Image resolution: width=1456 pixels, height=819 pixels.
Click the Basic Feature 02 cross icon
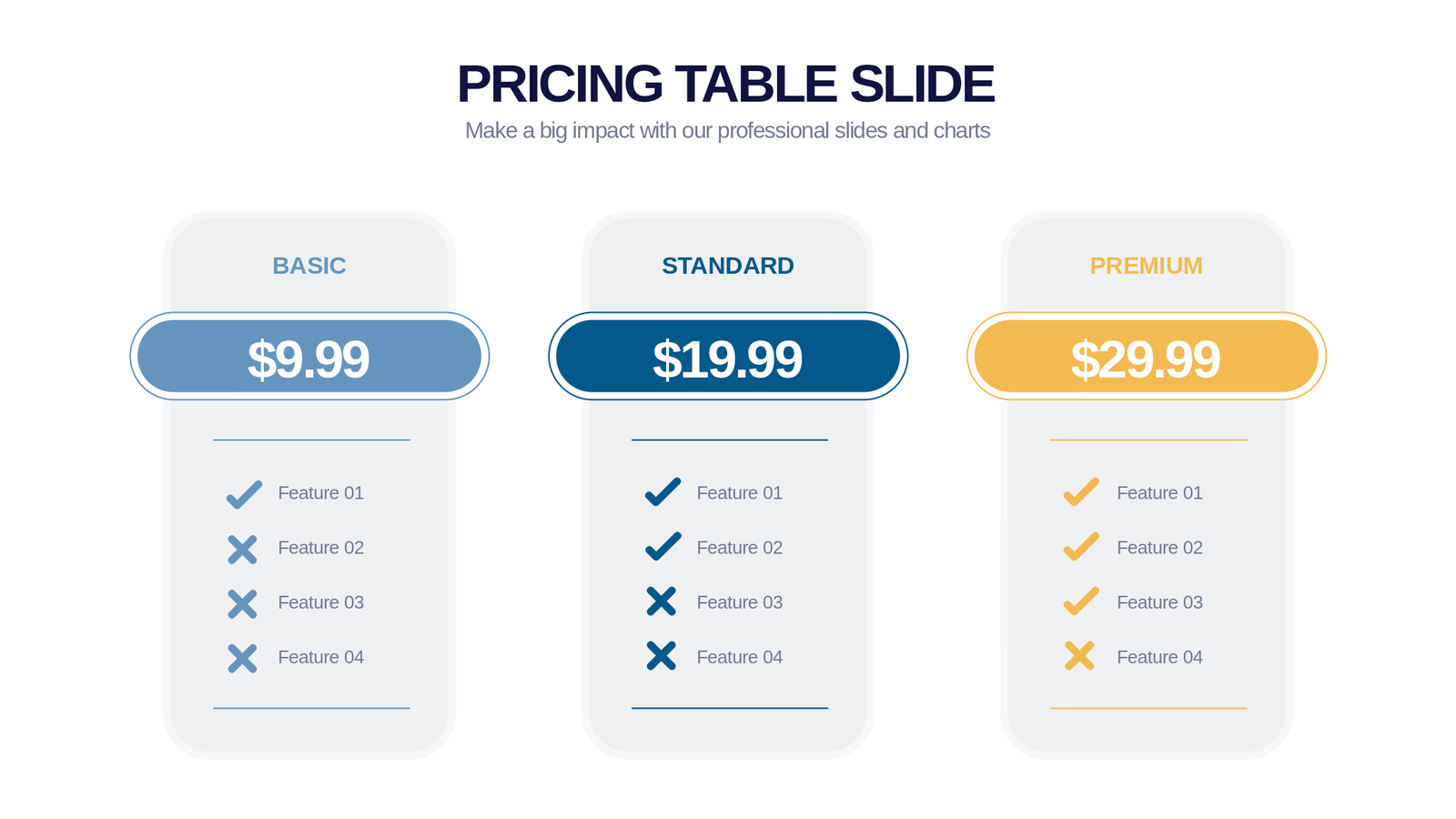[x=242, y=549]
